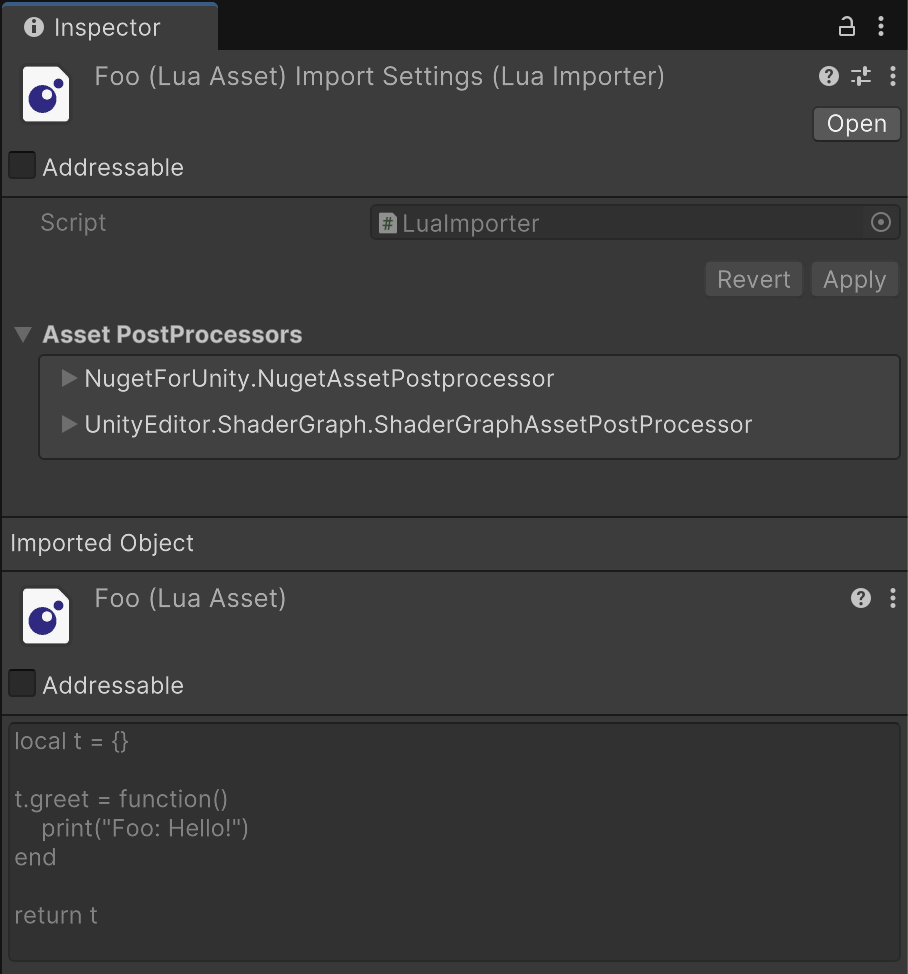
Task: Open the importer presets slider icon
Action: 861,76
